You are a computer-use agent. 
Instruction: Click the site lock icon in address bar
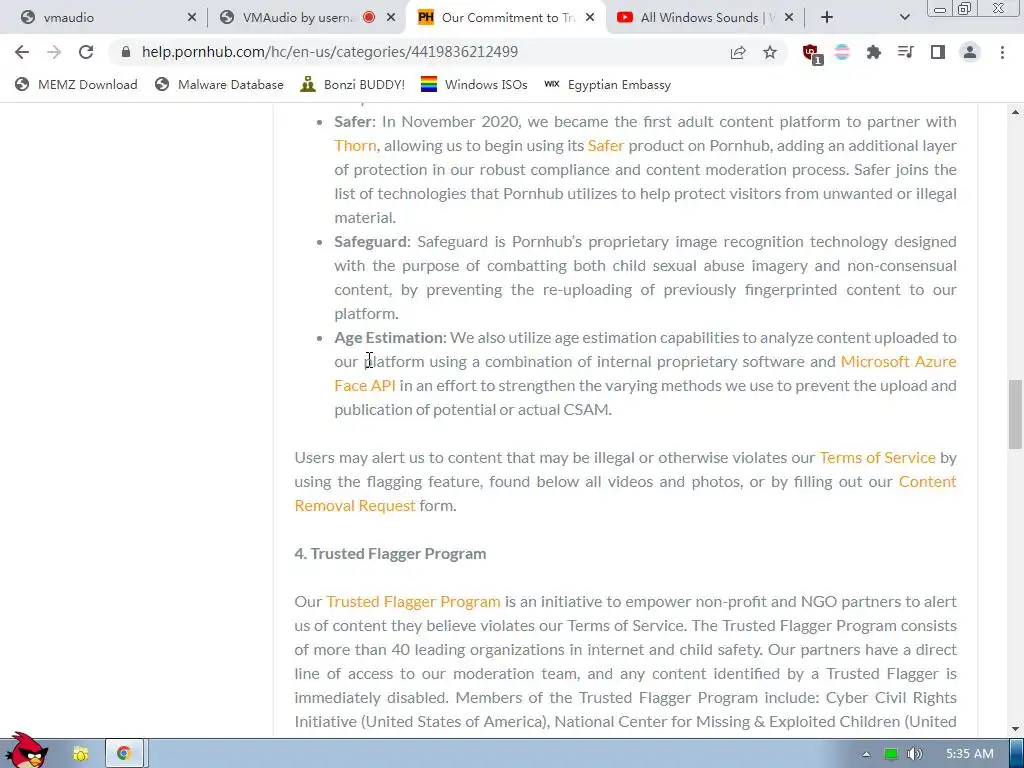pyautogui.click(x=126, y=52)
